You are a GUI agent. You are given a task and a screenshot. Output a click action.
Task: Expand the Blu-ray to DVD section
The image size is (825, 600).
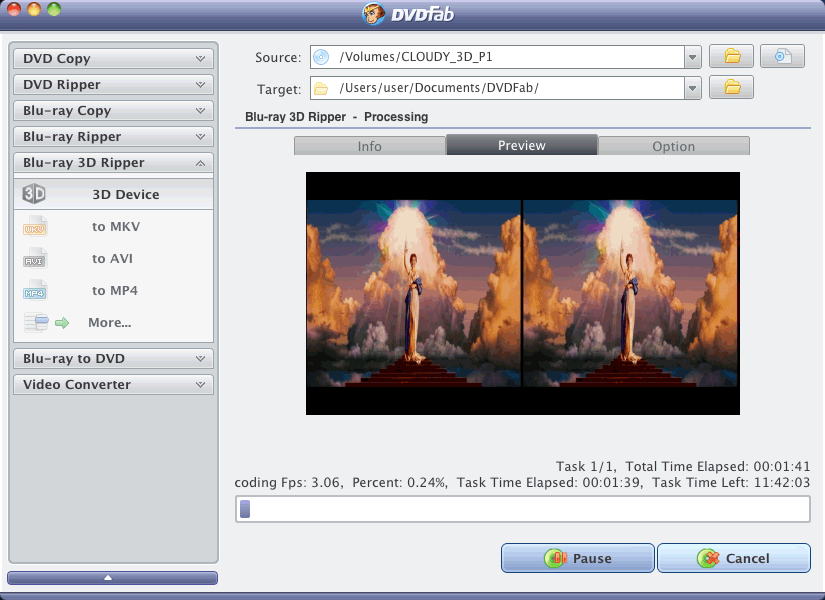pyautogui.click(x=113, y=358)
